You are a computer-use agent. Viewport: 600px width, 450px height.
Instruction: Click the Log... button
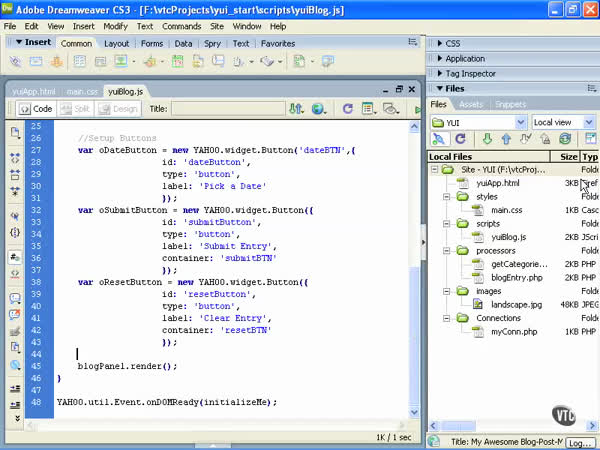580,442
